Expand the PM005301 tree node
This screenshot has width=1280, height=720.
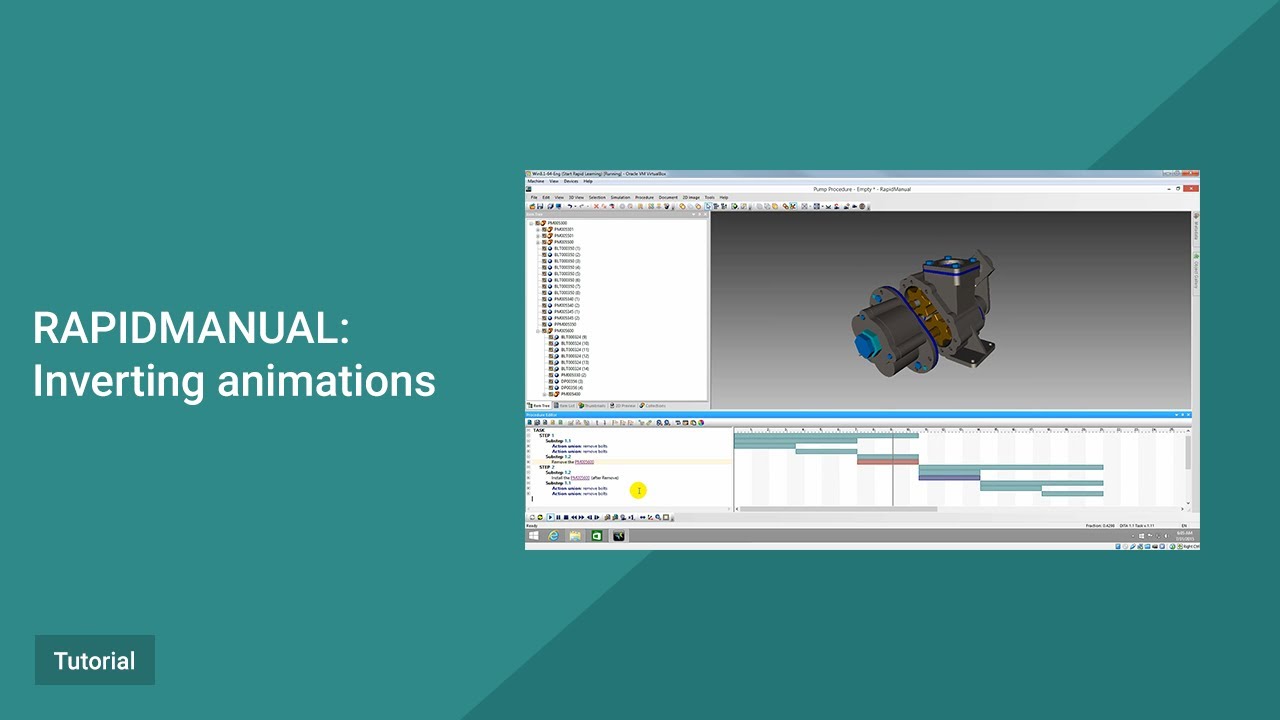pyautogui.click(x=538, y=229)
